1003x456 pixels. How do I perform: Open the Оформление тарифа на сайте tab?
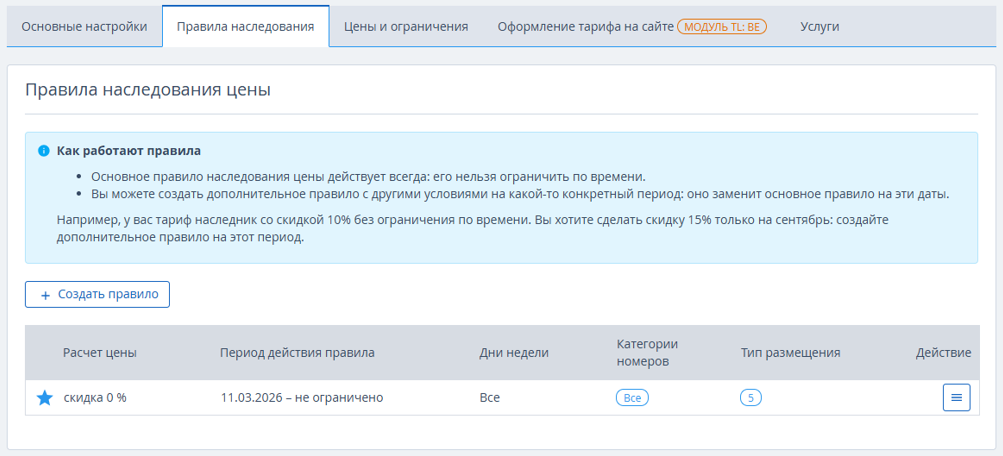click(x=585, y=27)
